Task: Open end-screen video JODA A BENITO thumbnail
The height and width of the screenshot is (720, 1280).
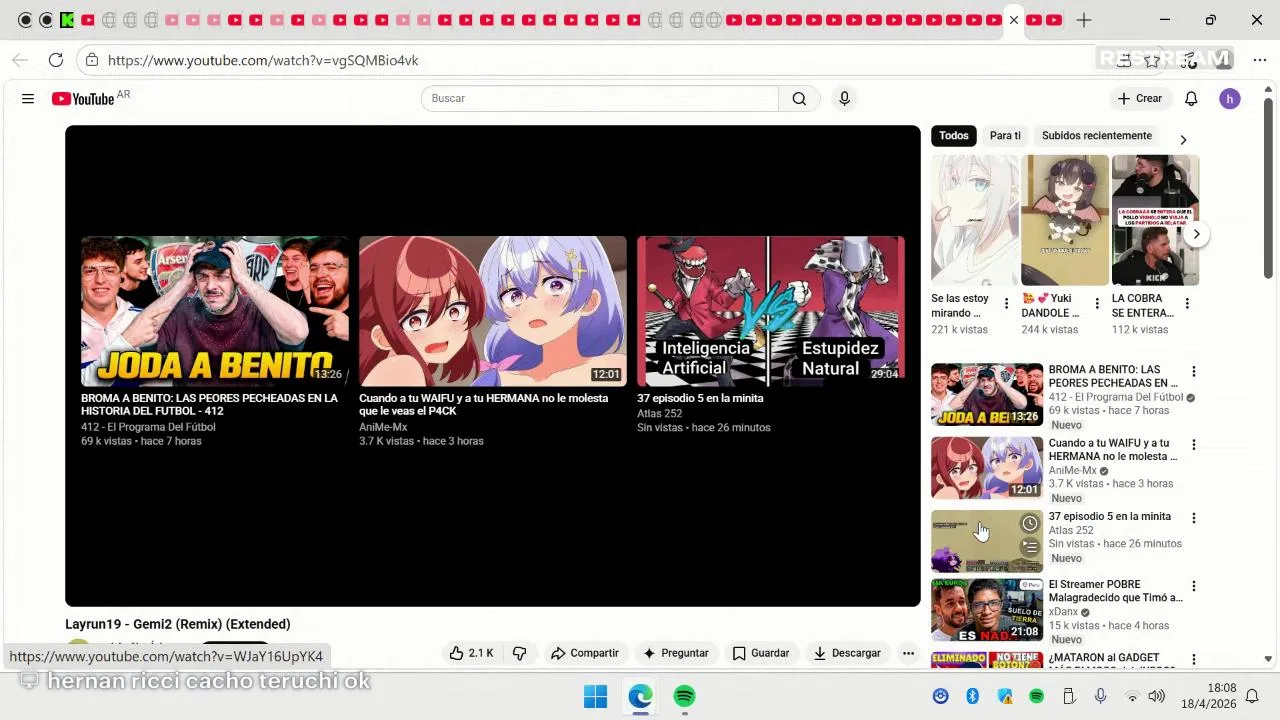Action: [215, 311]
